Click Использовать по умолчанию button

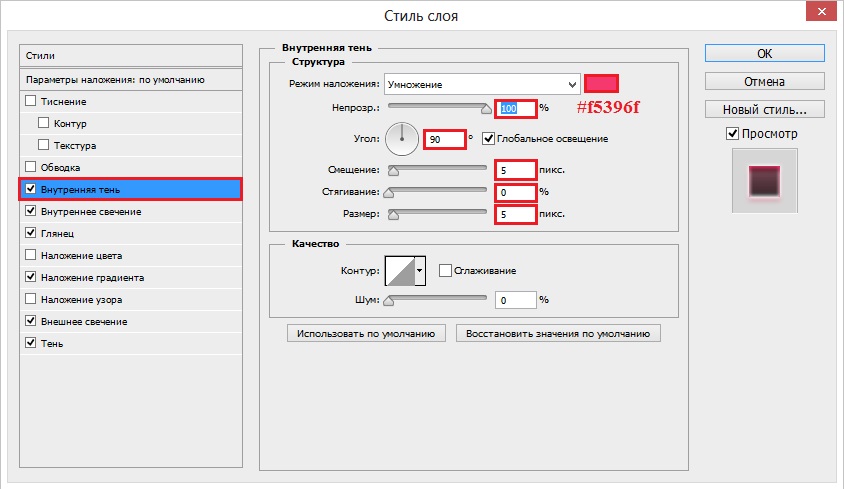[x=366, y=333]
